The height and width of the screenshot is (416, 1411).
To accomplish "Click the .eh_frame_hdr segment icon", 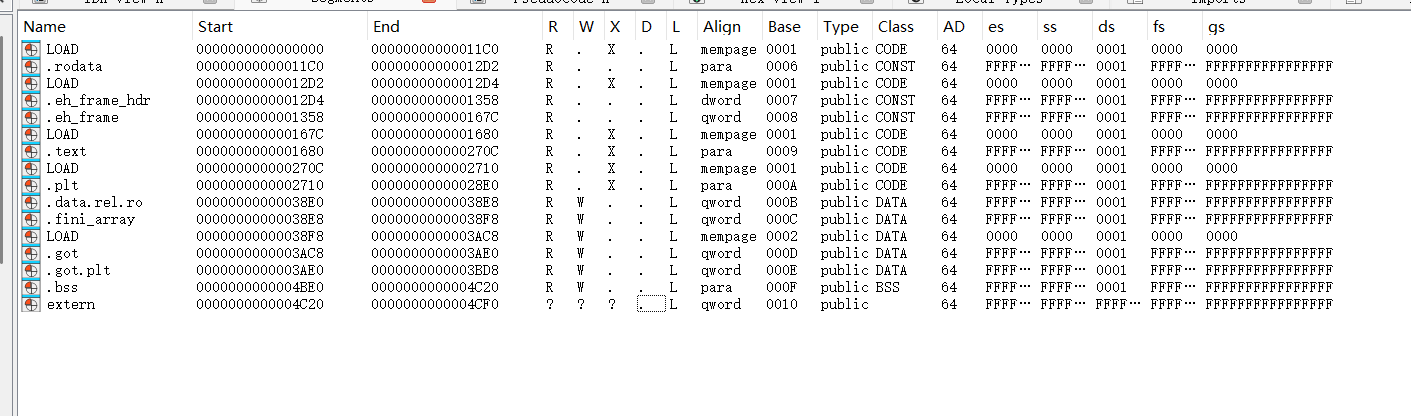I will pos(32,100).
